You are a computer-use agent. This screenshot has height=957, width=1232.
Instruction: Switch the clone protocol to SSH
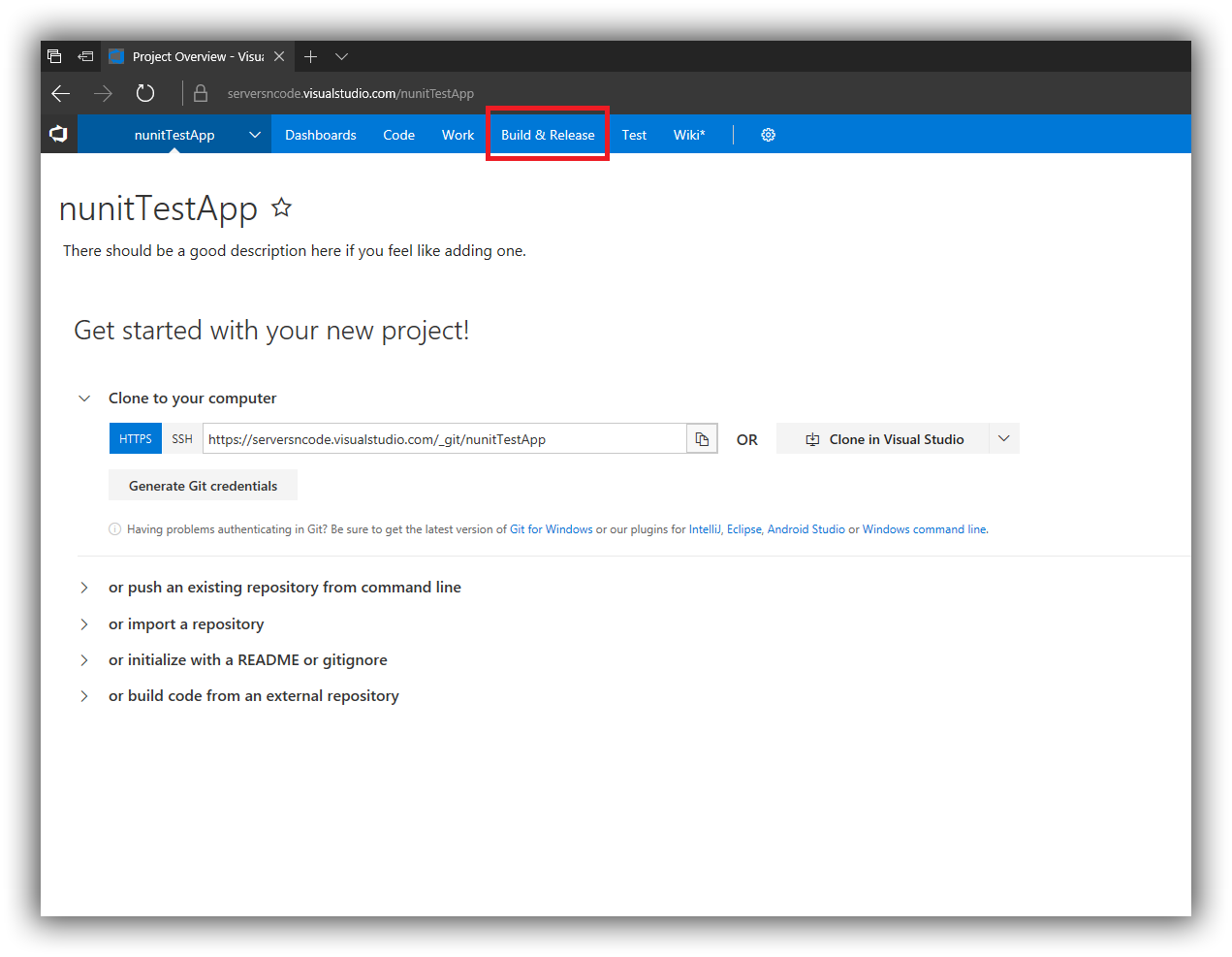182,439
